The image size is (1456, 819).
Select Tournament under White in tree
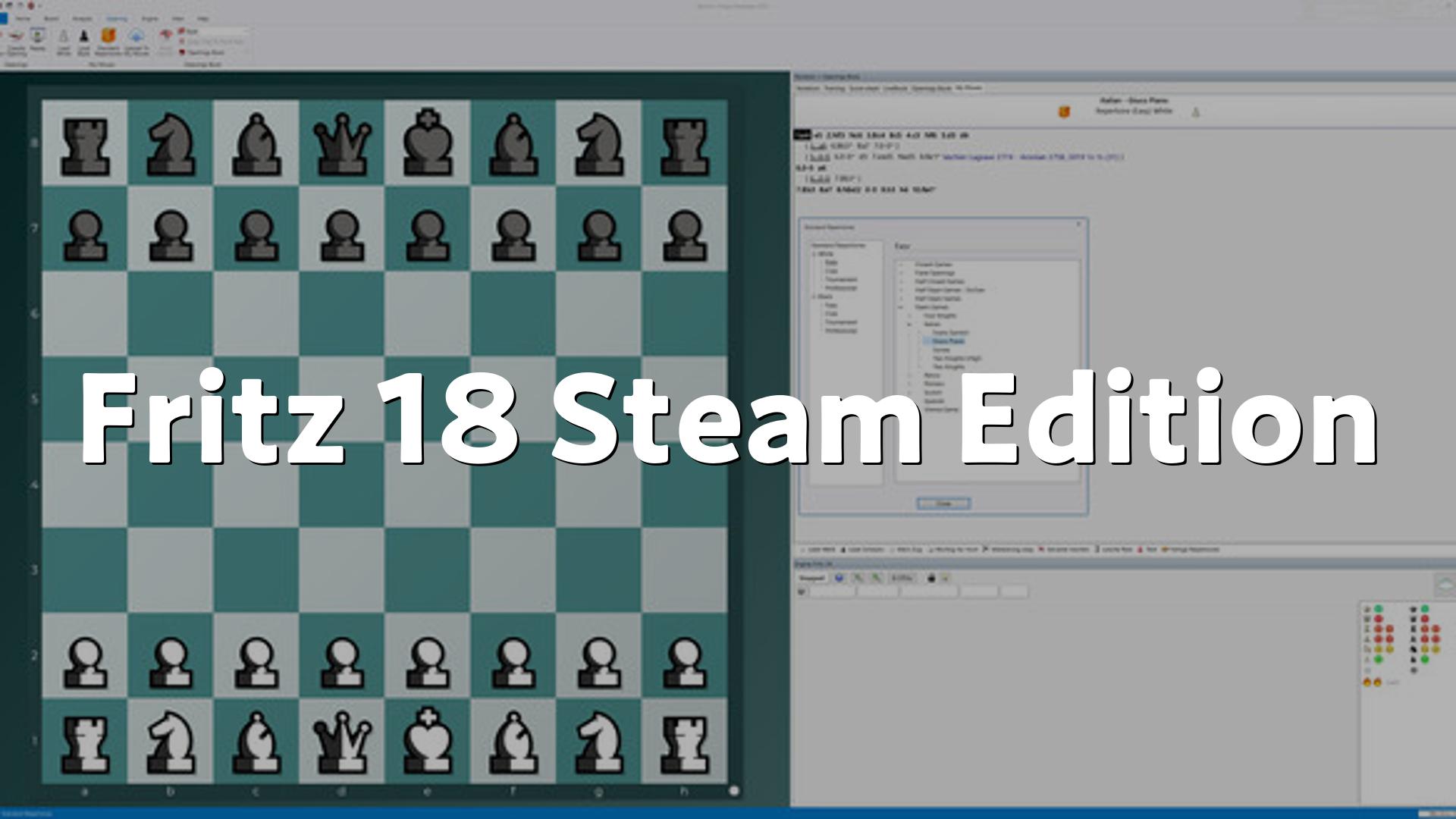842,279
